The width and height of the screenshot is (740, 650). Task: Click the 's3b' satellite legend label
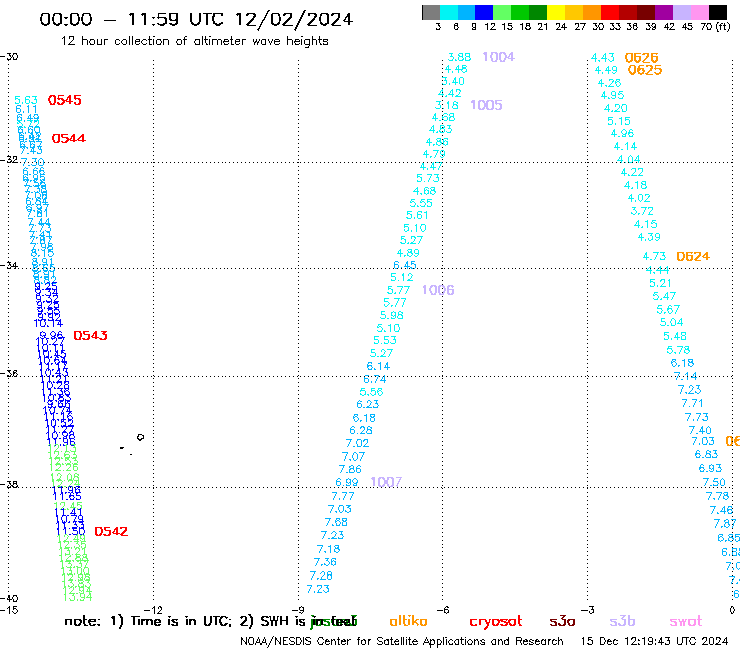coord(622,621)
